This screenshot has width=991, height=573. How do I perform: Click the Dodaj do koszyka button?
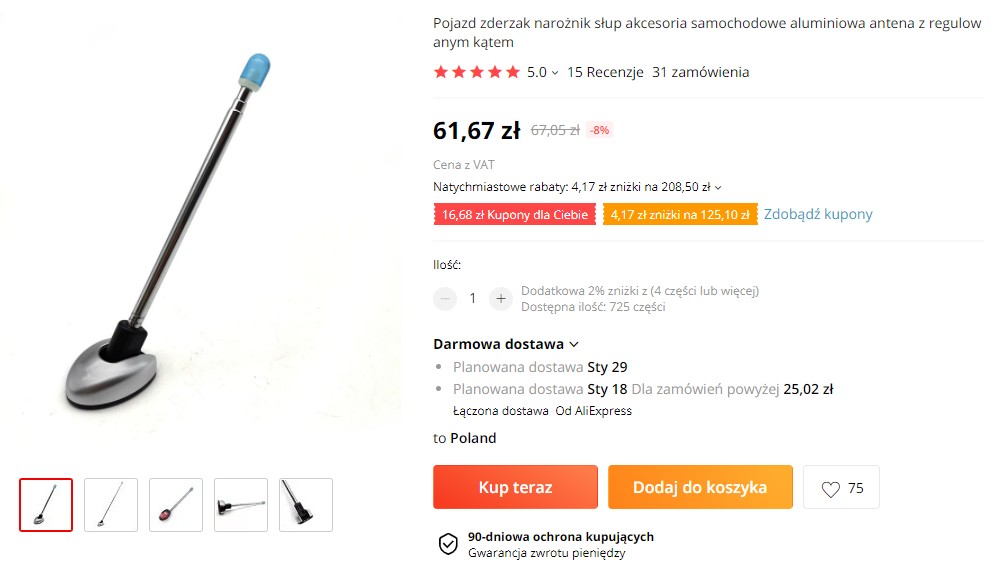click(x=700, y=487)
